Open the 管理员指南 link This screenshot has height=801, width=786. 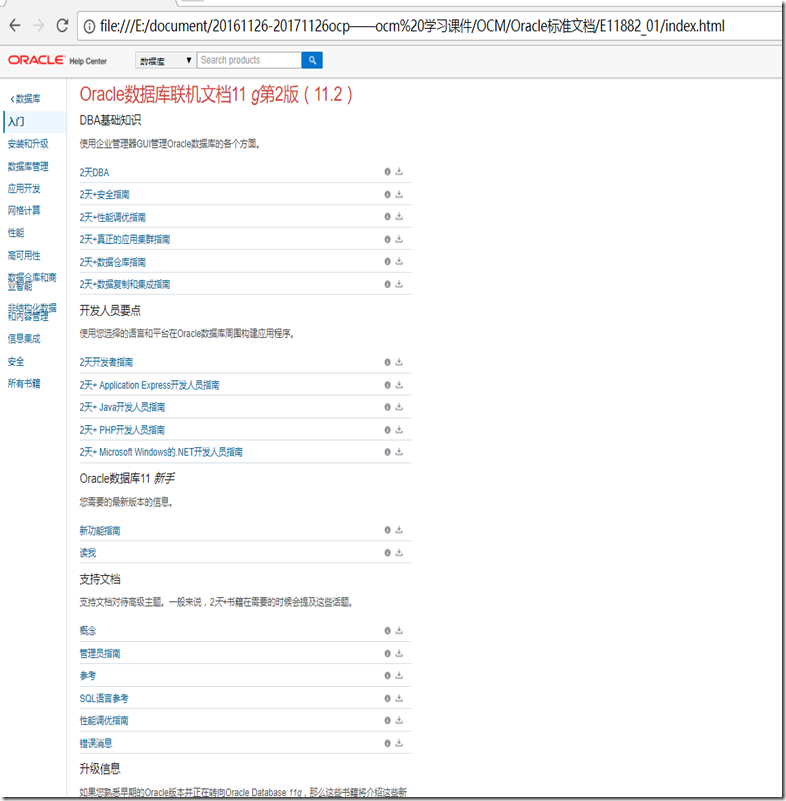[100, 654]
